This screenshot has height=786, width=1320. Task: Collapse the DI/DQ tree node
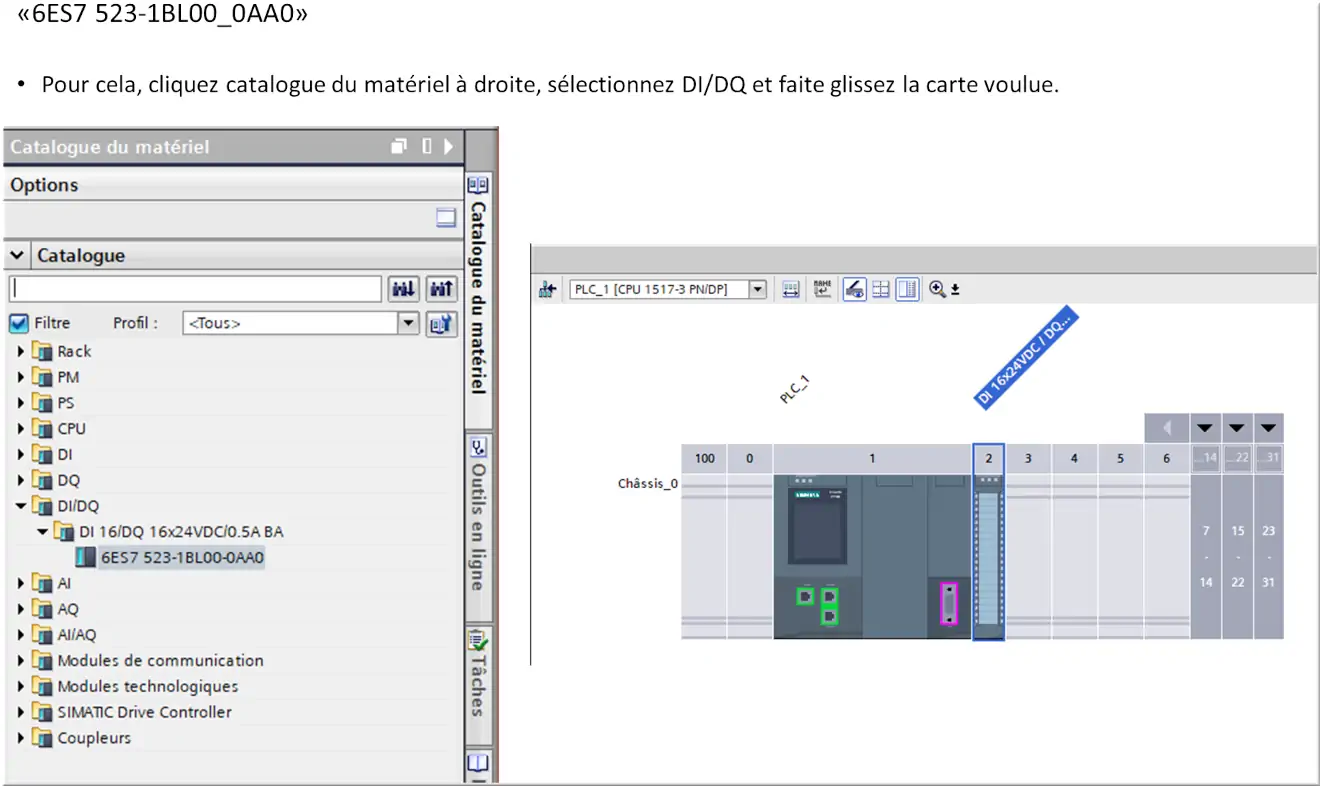(21, 506)
